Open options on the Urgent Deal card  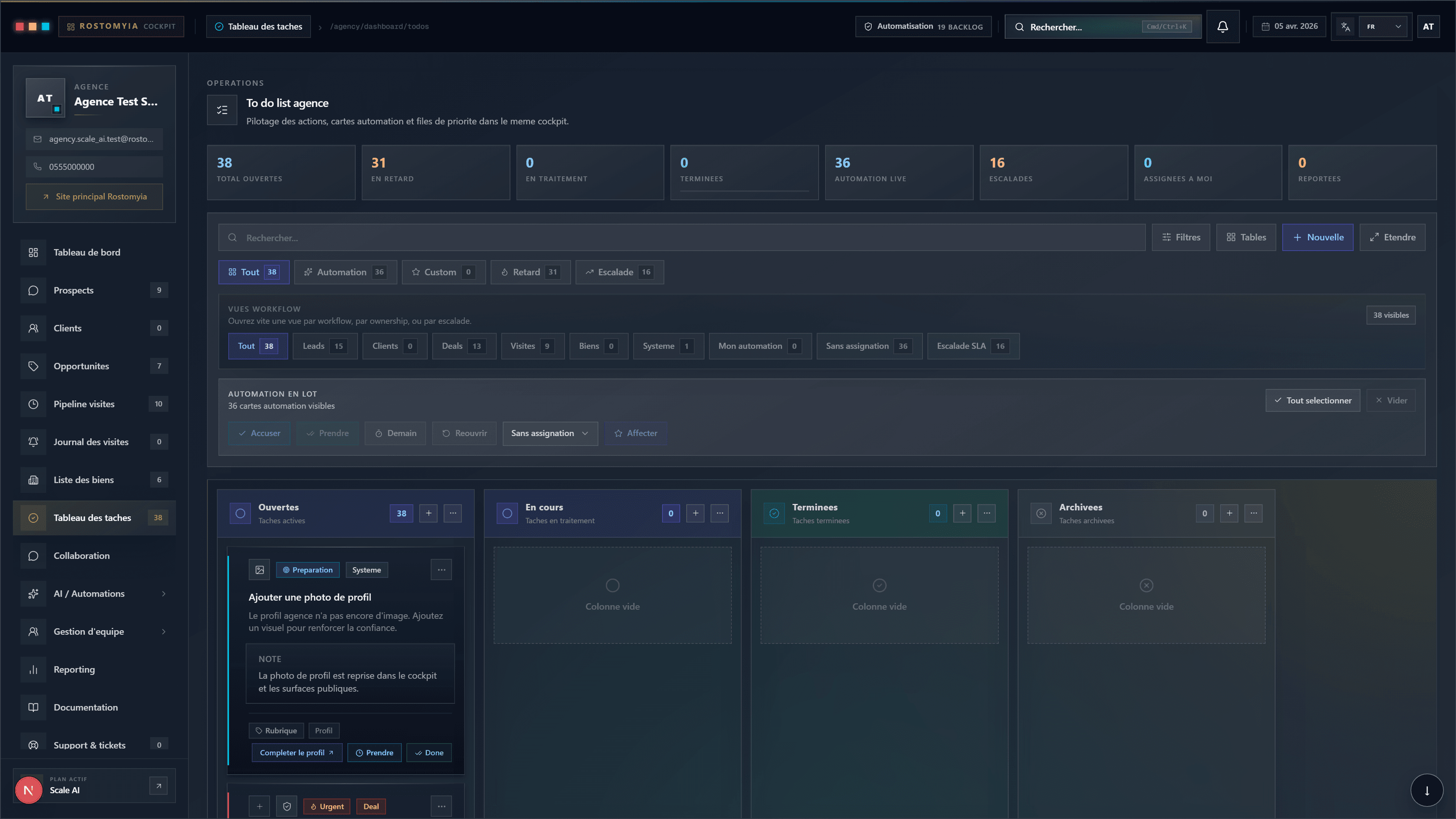click(x=441, y=807)
